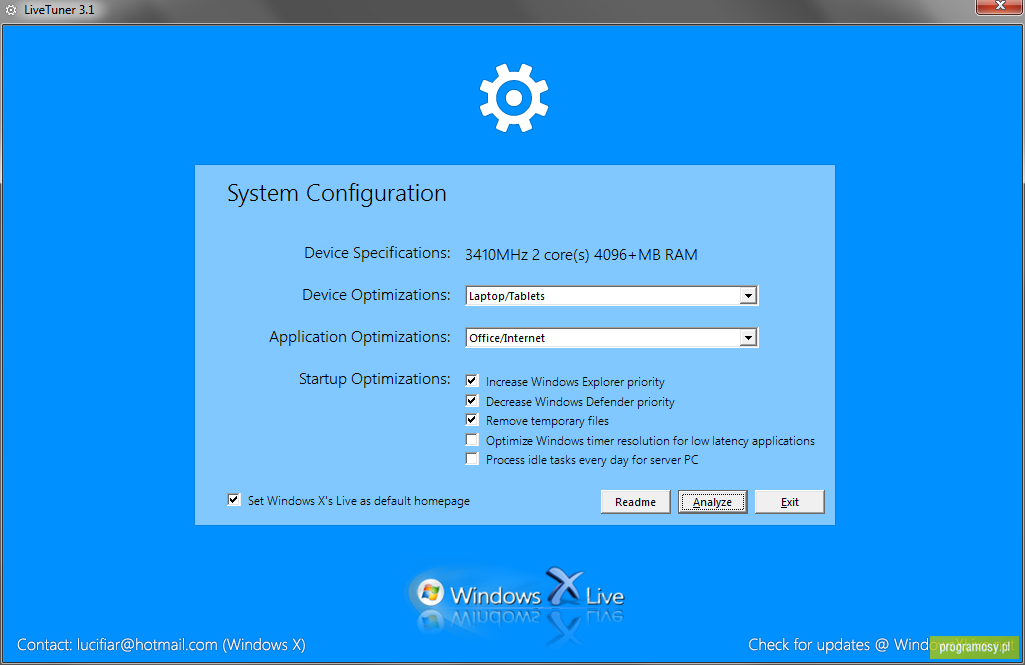The image size is (1025, 665).
Task: Open the Device Optimizations dropdown arrow
Action: pos(748,296)
